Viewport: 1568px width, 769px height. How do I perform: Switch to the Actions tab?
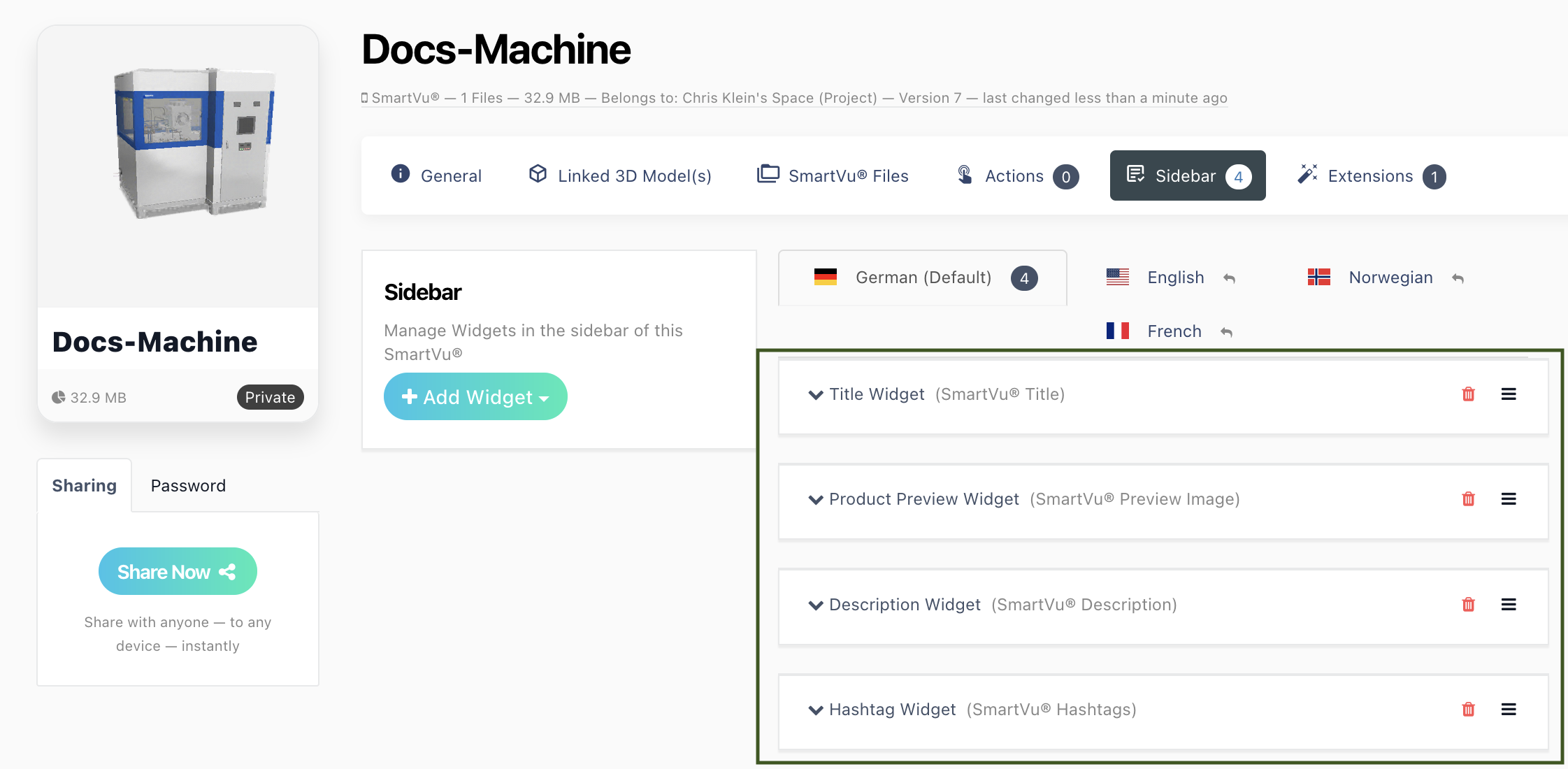[x=1018, y=175]
